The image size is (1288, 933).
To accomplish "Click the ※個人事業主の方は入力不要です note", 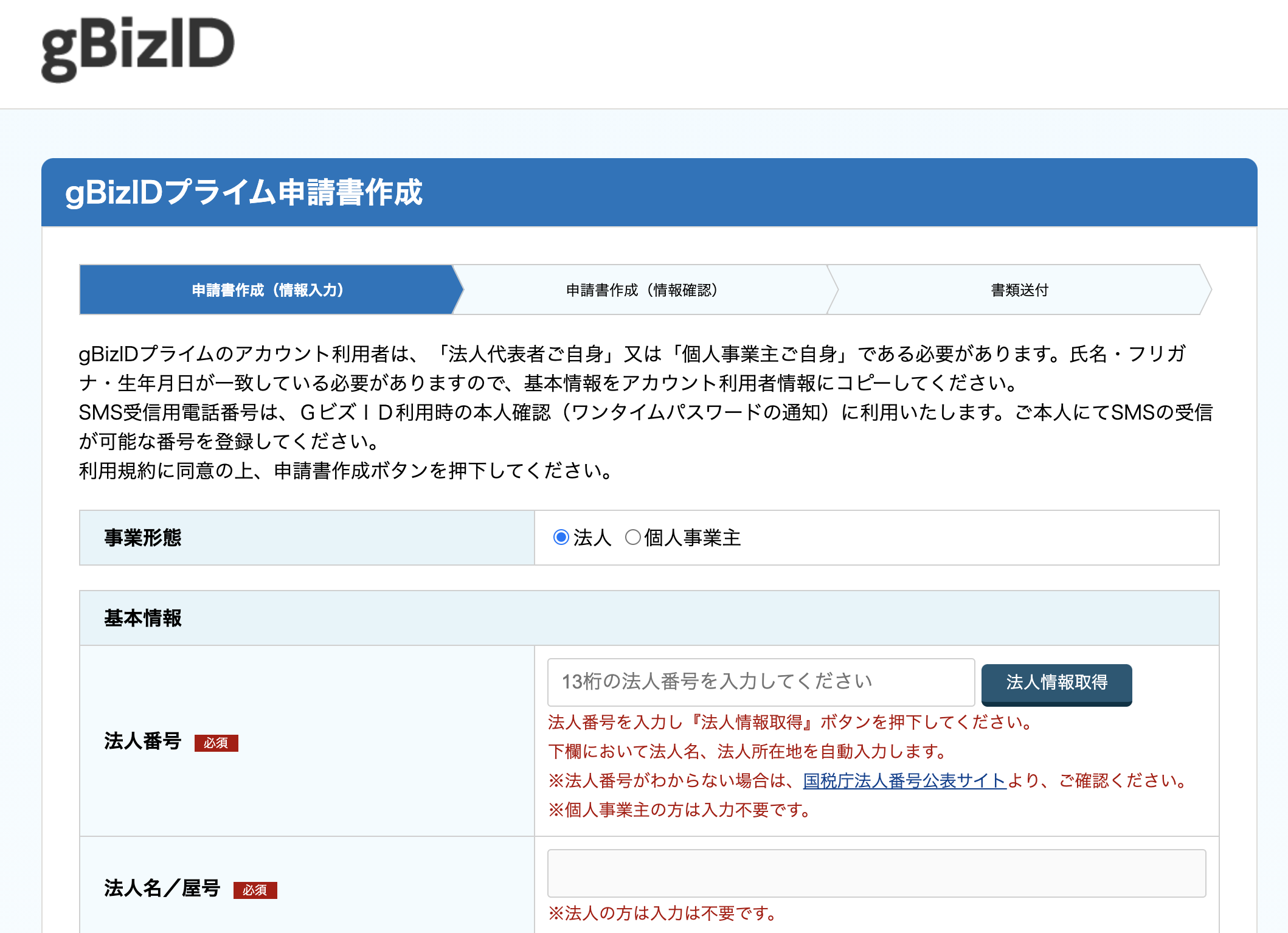I will [x=679, y=810].
